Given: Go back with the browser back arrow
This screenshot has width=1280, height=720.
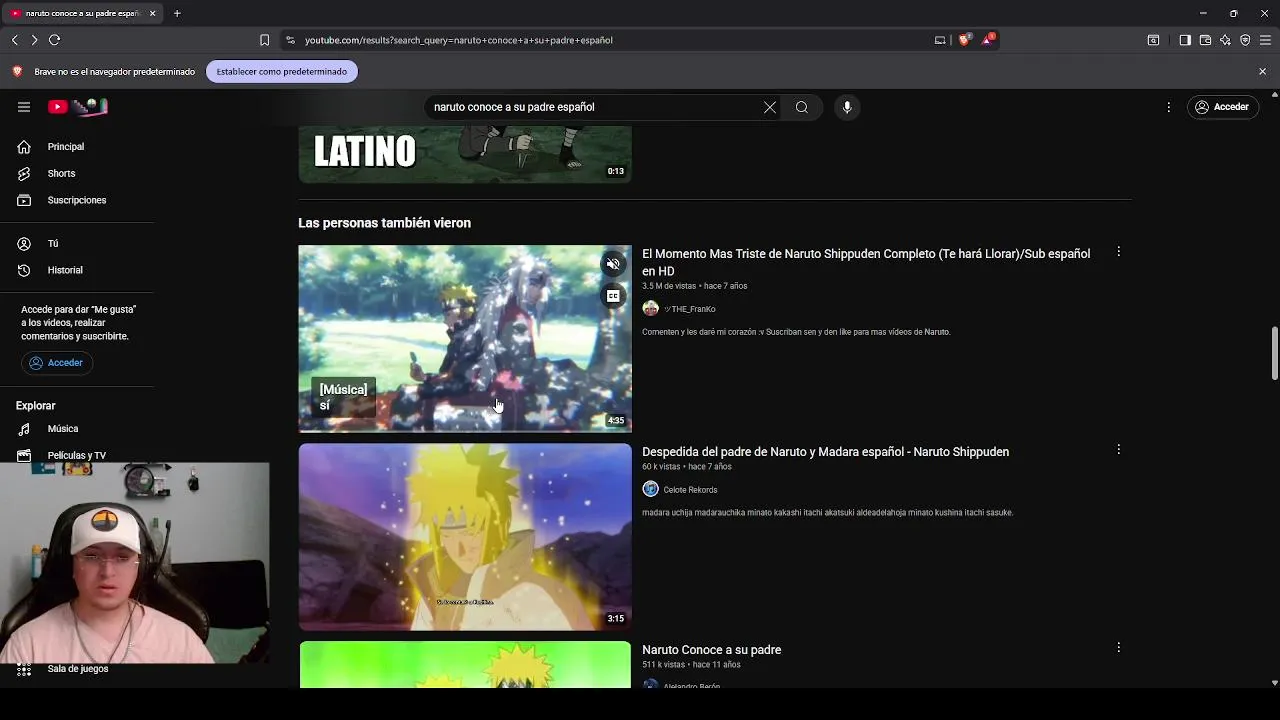Looking at the screenshot, I should click(x=15, y=40).
